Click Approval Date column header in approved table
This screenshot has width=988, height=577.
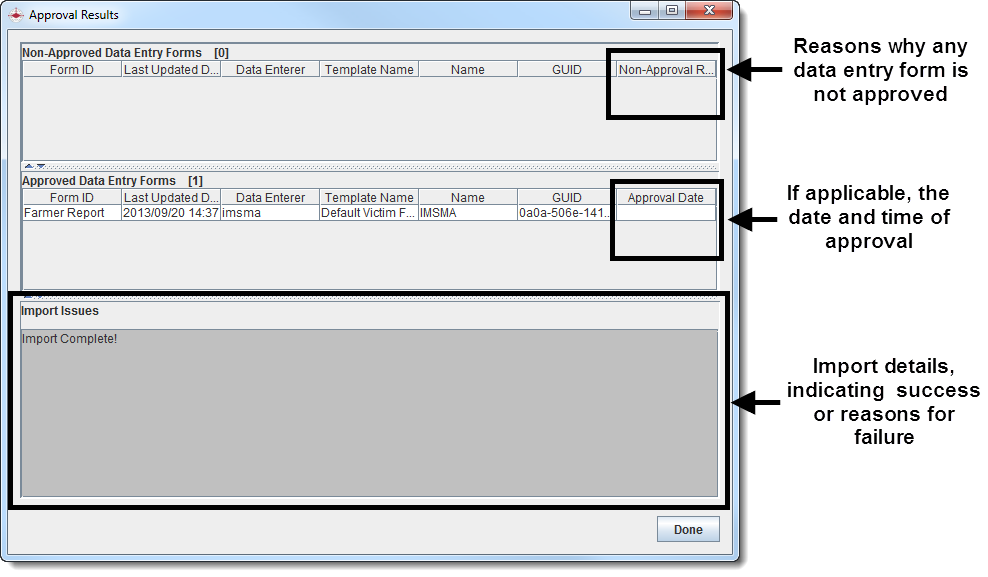[665, 198]
